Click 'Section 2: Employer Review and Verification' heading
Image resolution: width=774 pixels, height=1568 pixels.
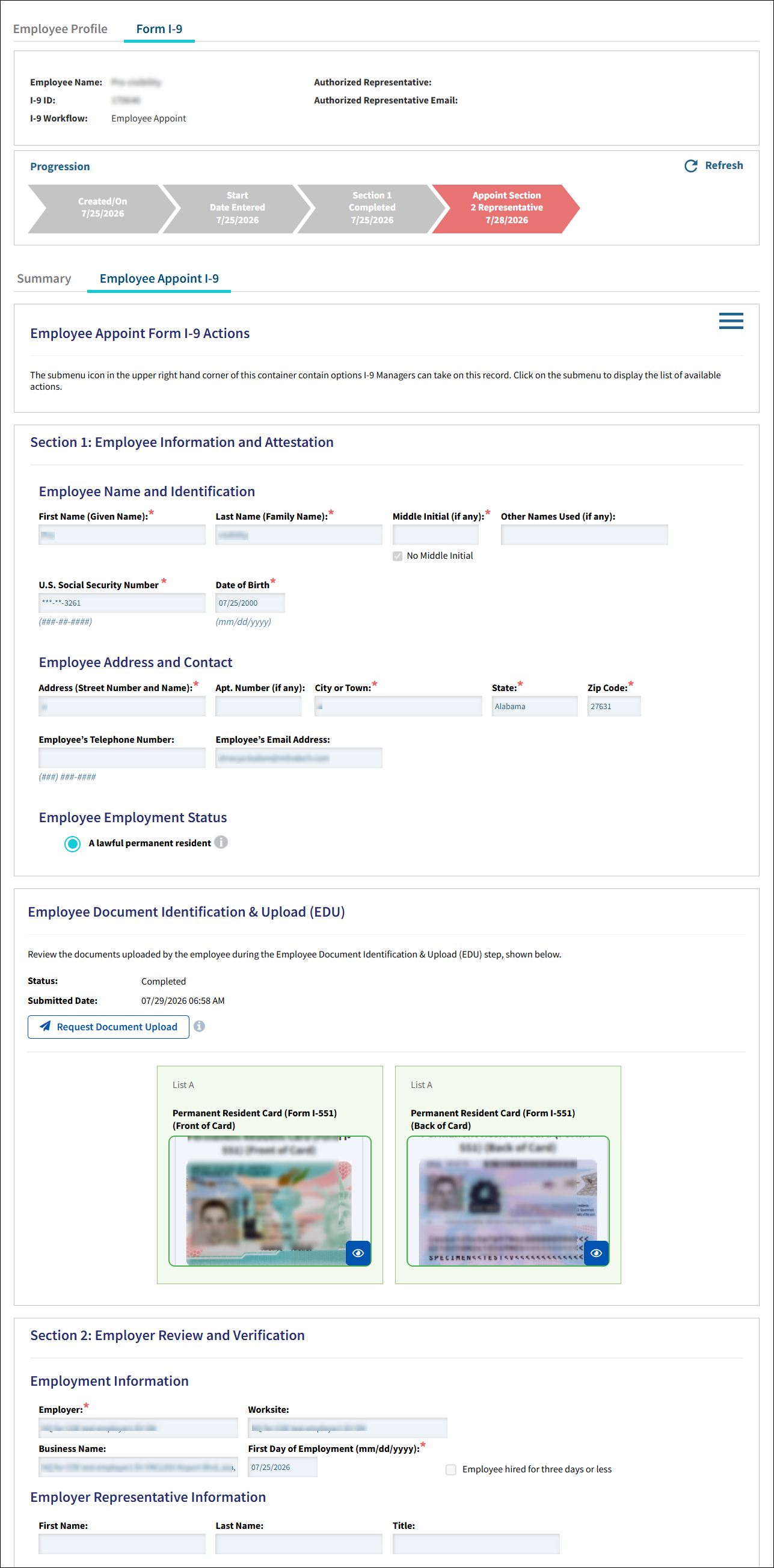[167, 1335]
